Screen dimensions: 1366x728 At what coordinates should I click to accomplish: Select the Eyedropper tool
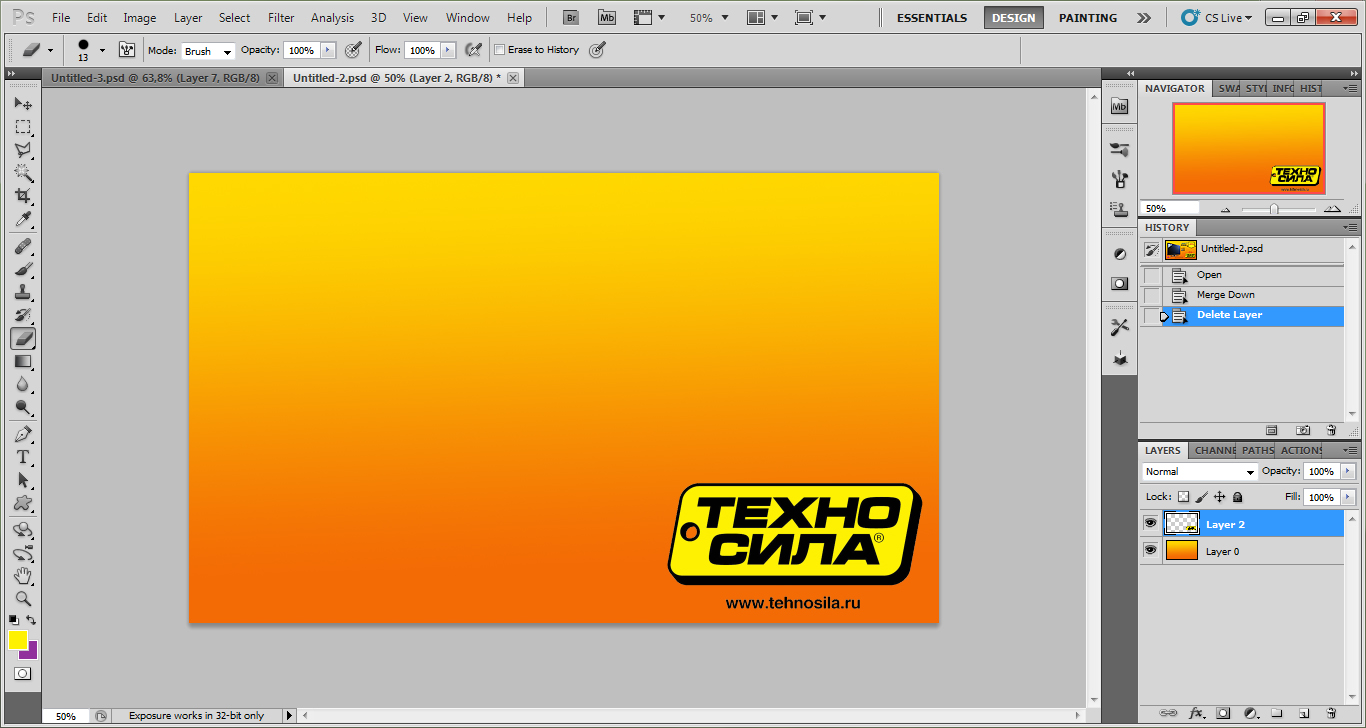(22, 218)
